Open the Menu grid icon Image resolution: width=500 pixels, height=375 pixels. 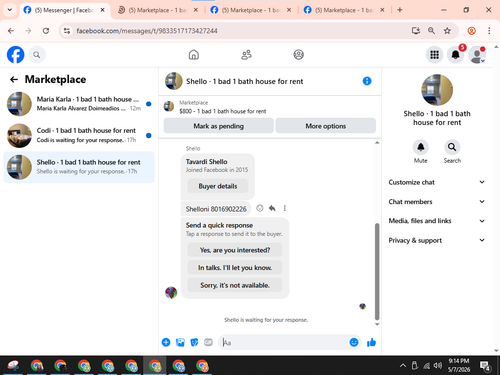tap(434, 55)
